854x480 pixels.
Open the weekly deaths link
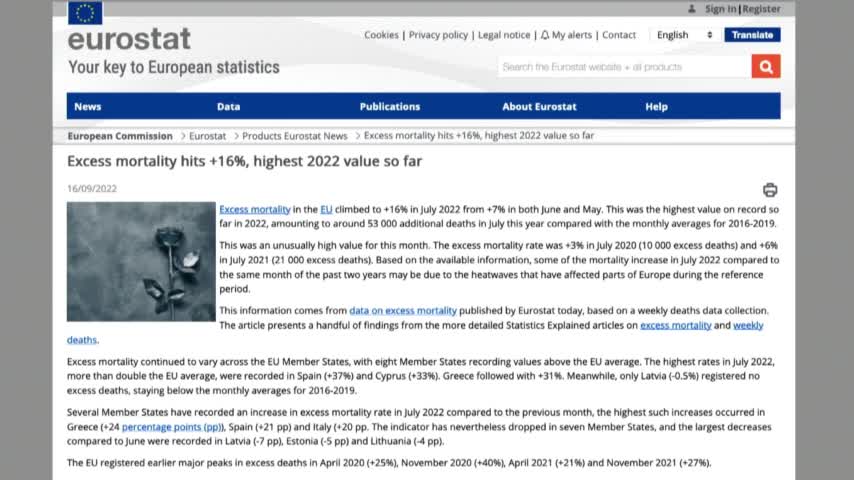click(748, 325)
